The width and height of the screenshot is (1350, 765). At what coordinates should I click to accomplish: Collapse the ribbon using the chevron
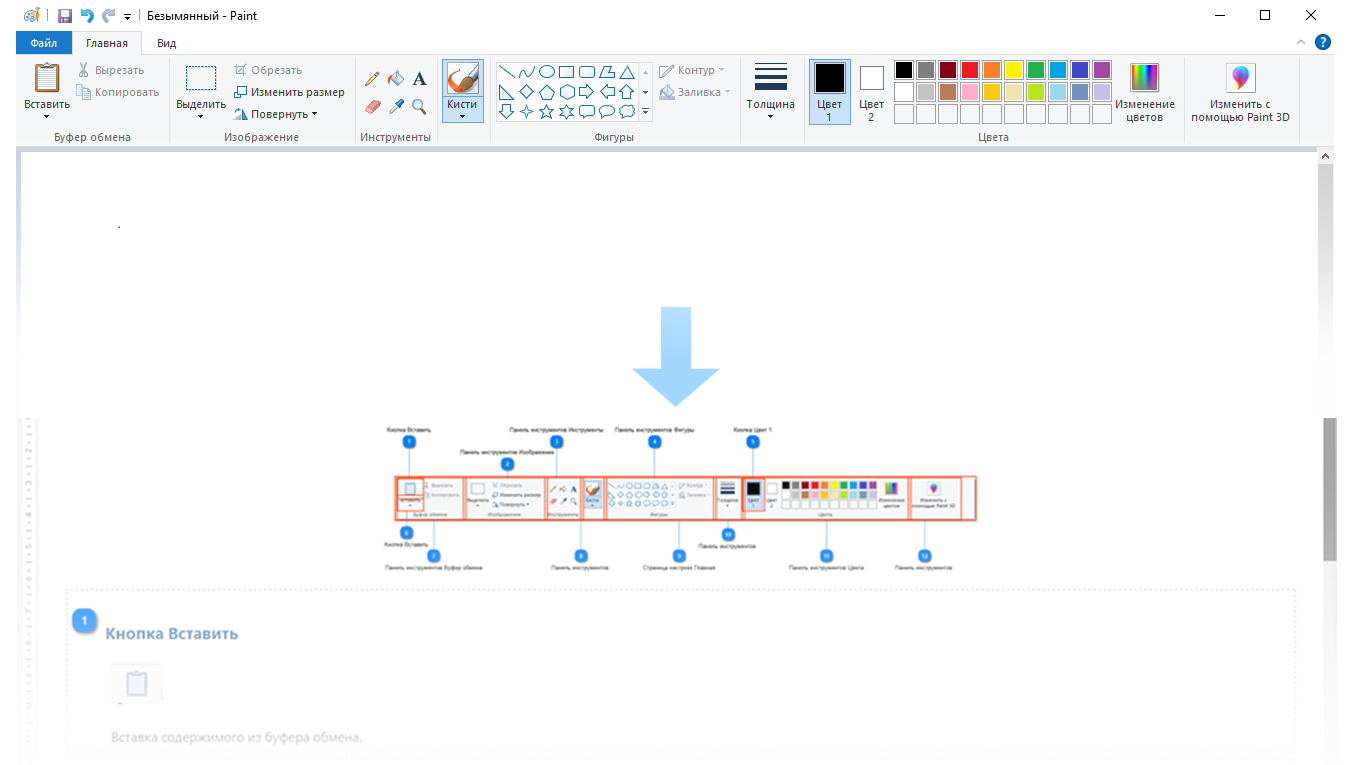tap(1301, 42)
